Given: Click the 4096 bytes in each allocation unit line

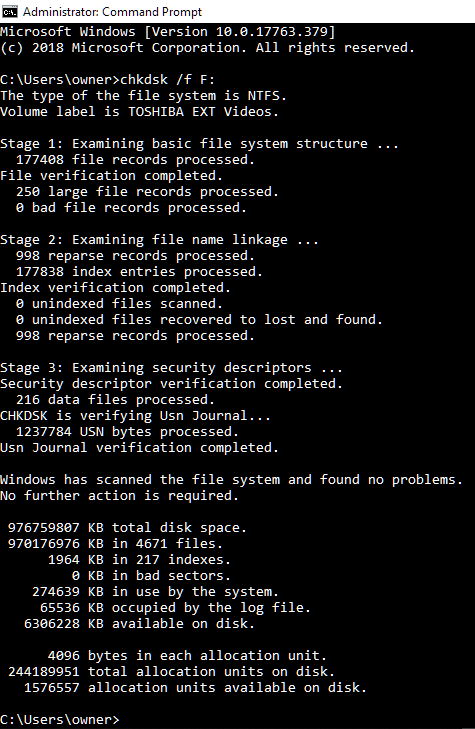Looking at the screenshot, I should [x=187, y=656].
